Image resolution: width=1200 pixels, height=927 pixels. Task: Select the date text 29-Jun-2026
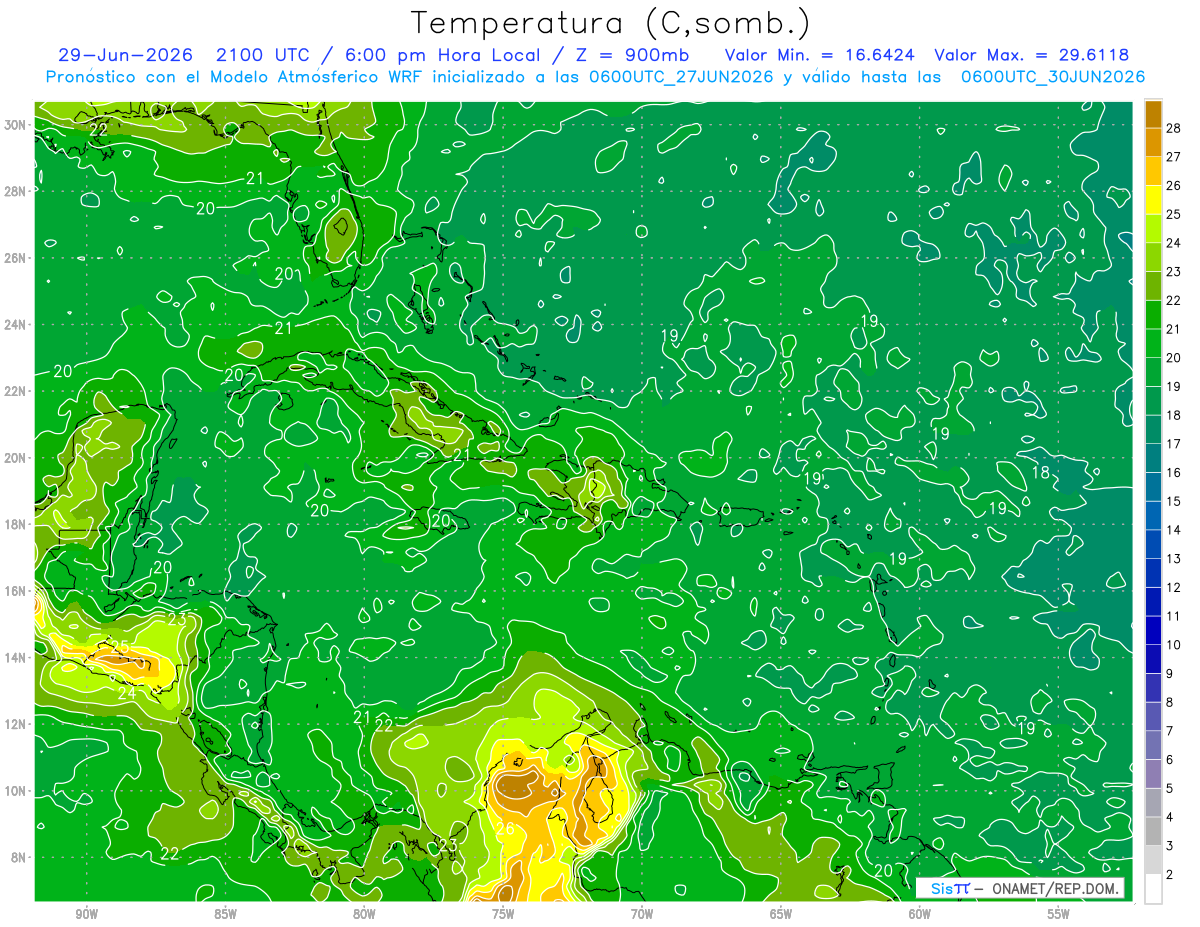pos(125,55)
